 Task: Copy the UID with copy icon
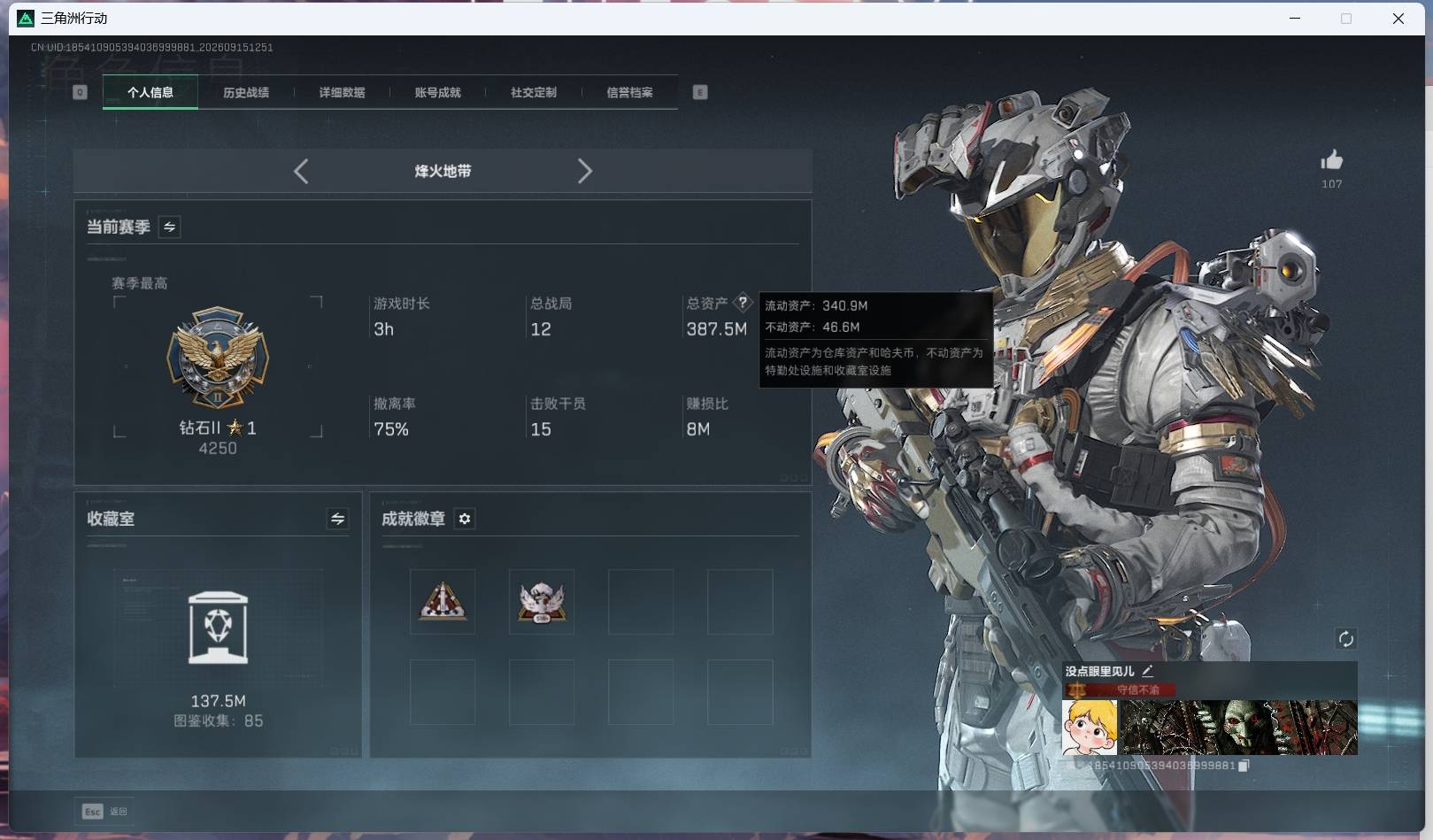point(1244,766)
